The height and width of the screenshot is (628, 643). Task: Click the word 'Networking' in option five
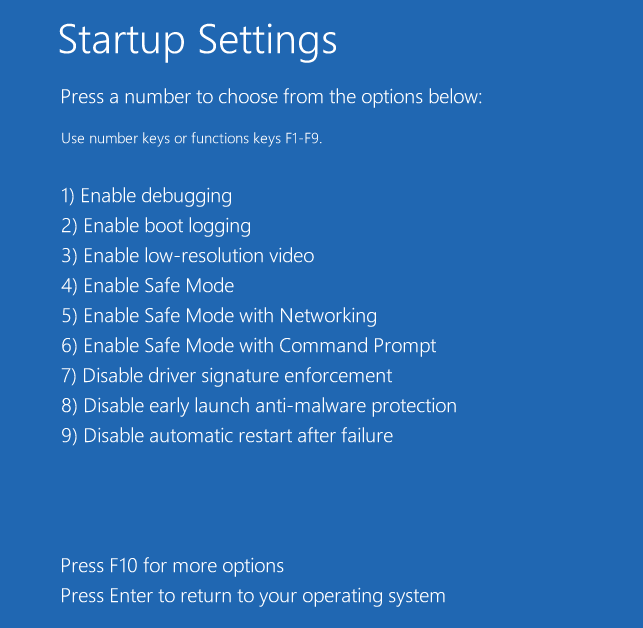coord(328,316)
